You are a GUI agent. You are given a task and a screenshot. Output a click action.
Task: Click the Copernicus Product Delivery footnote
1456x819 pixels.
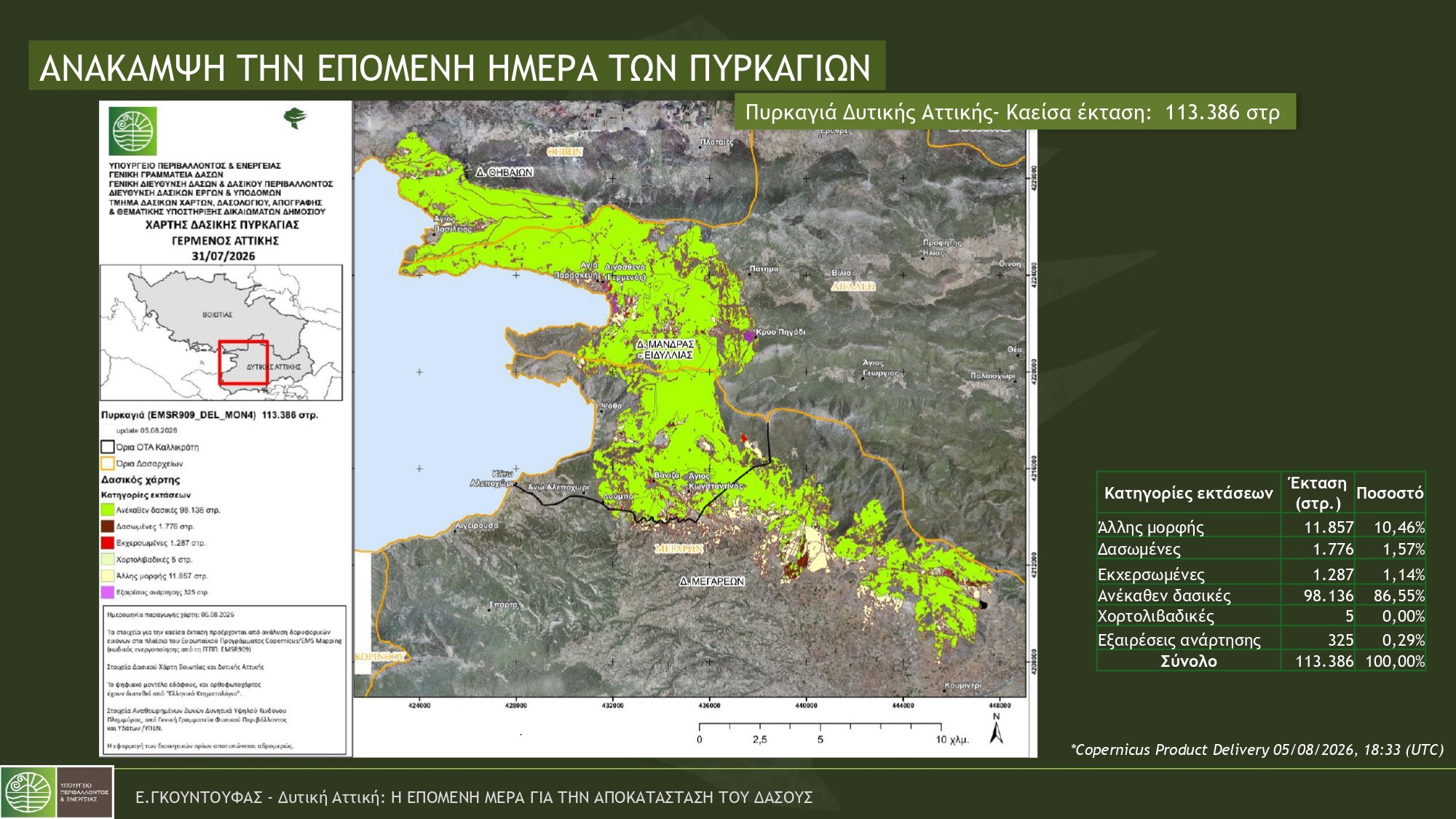click(x=1257, y=750)
